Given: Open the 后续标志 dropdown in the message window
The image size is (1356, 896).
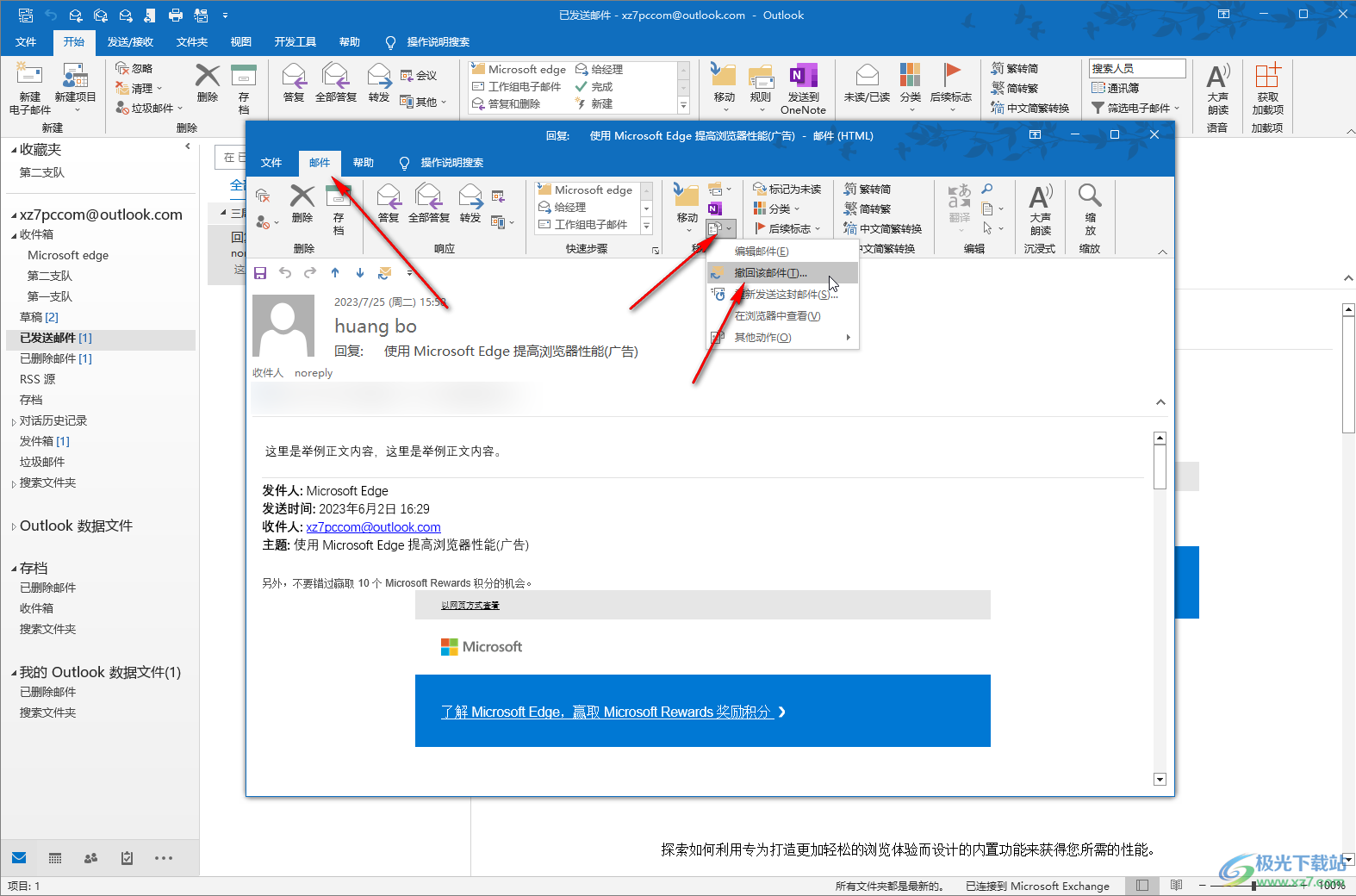Looking at the screenshot, I should pos(787,228).
